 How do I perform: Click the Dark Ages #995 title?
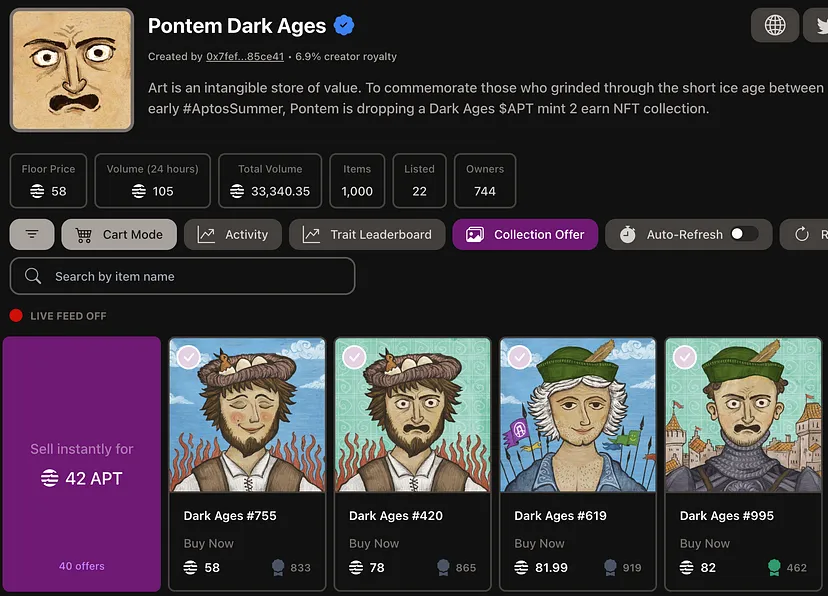click(727, 516)
